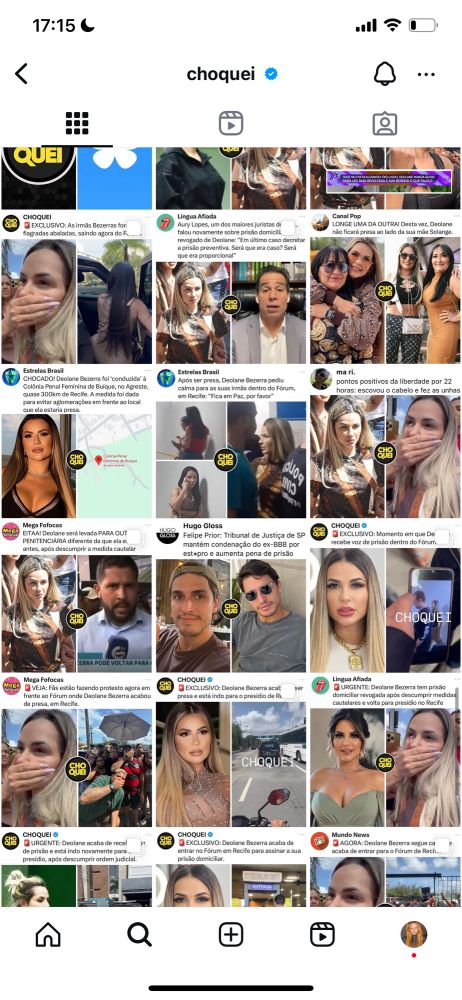Open the Search magnifier icon
Image resolution: width=462 pixels, height=1000 pixels.
[139, 935]
